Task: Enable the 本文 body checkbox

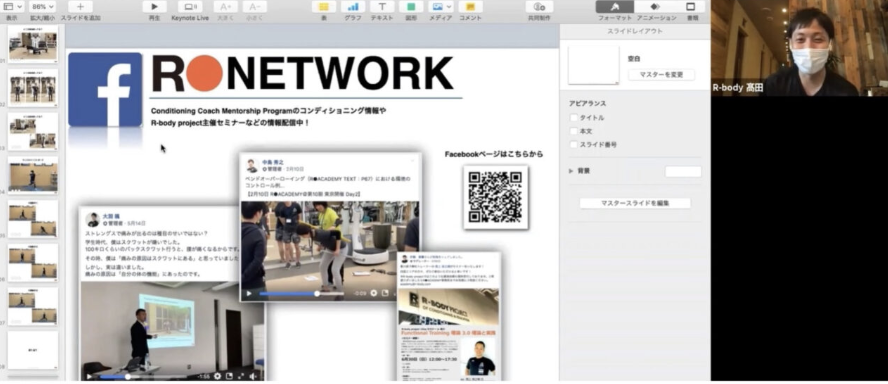Action: (x=574, y=131)
